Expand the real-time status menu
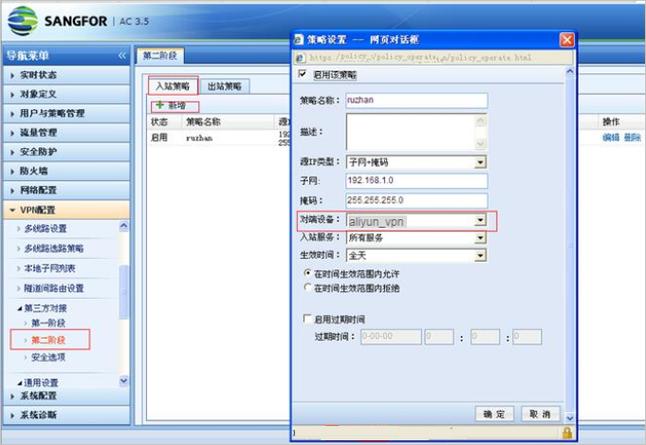This screenshot has width=646, height=445. pos(66,75)
